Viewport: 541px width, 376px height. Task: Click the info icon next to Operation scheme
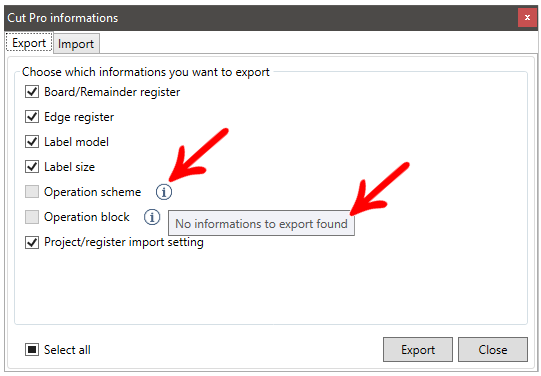164,192
